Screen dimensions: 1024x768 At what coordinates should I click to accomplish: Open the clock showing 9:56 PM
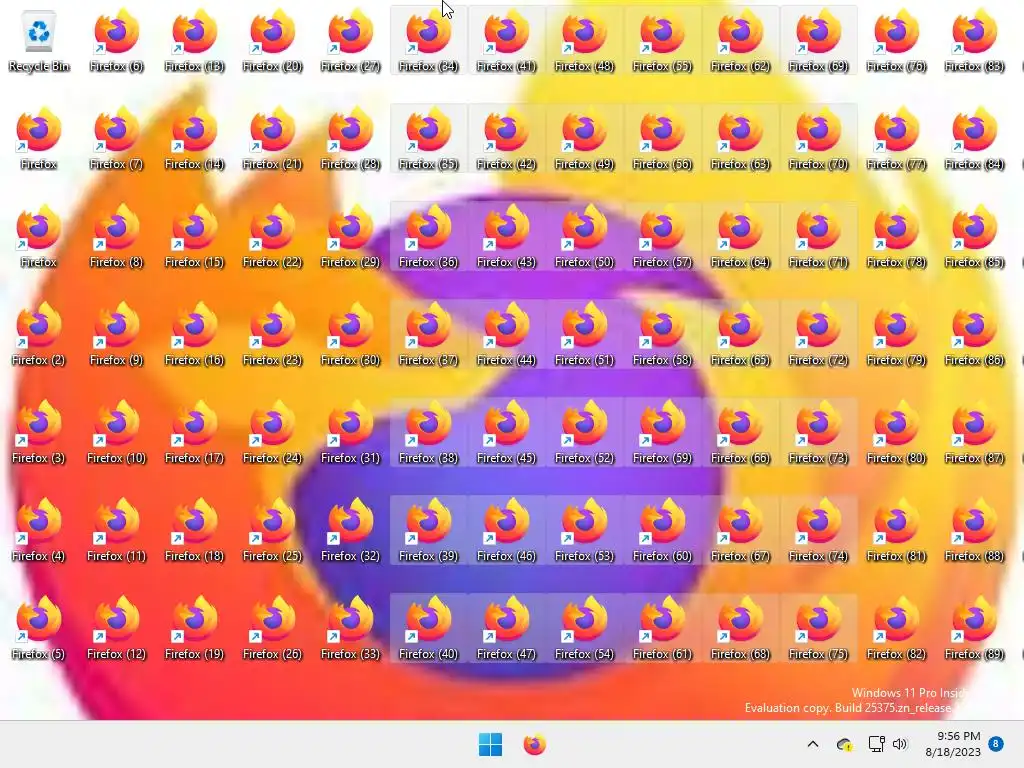[x=953, y=744]
